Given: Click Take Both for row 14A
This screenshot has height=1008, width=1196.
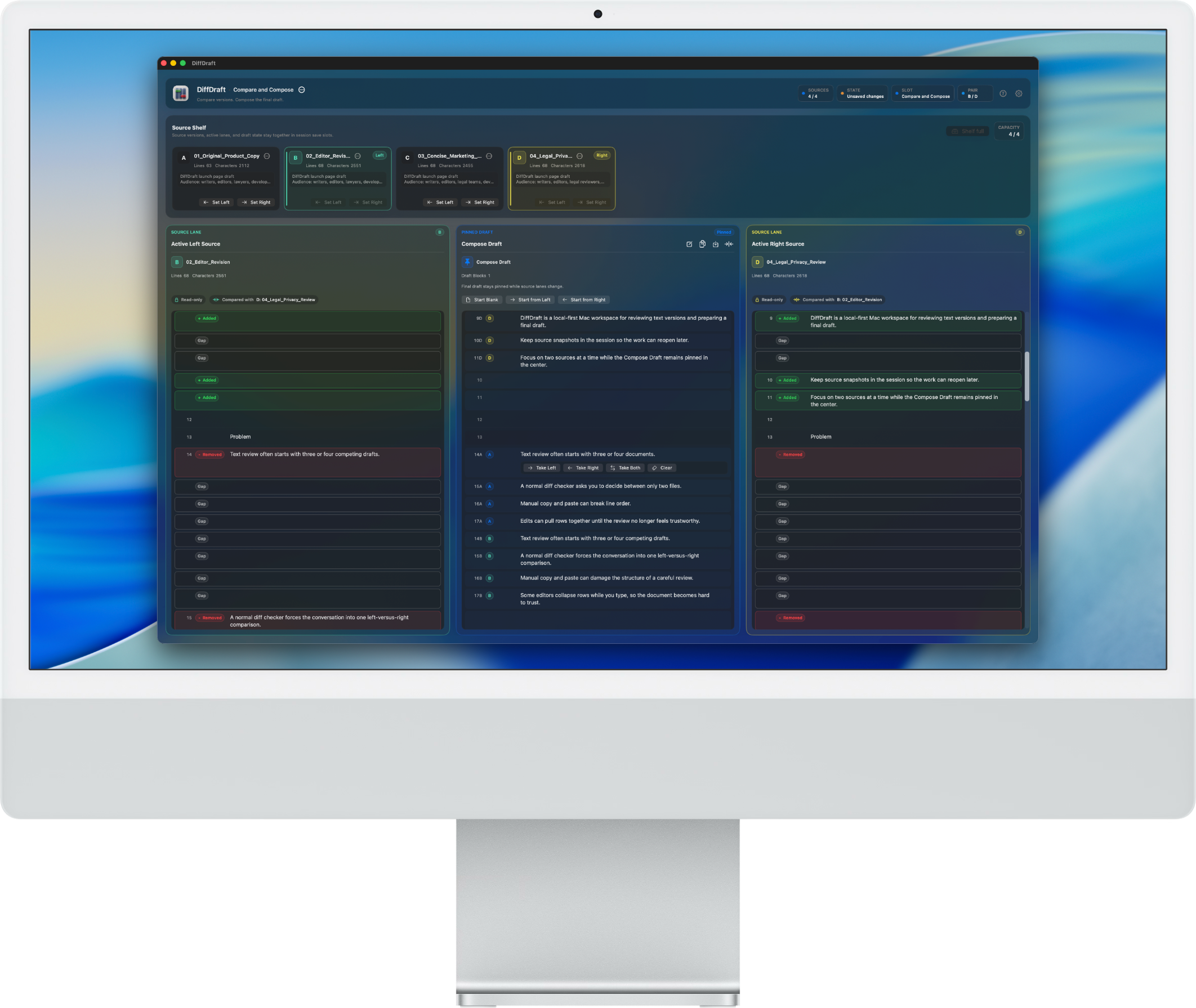Looking at the screenshot, I should point(626,468).
